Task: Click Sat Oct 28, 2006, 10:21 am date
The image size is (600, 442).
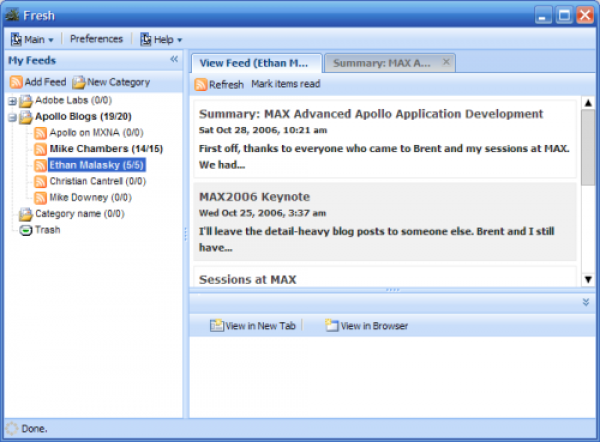Action: pos(263,130)
